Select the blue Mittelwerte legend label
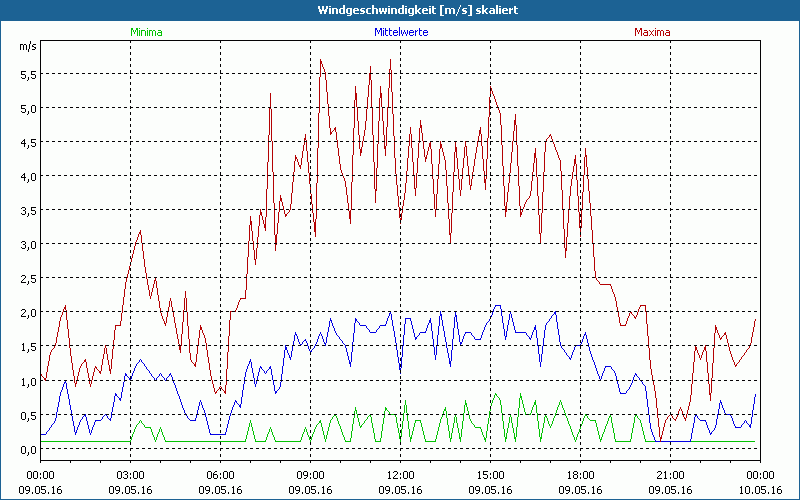Image resolution: width=800 pixels, height=500 pixels. coord(400,32)
